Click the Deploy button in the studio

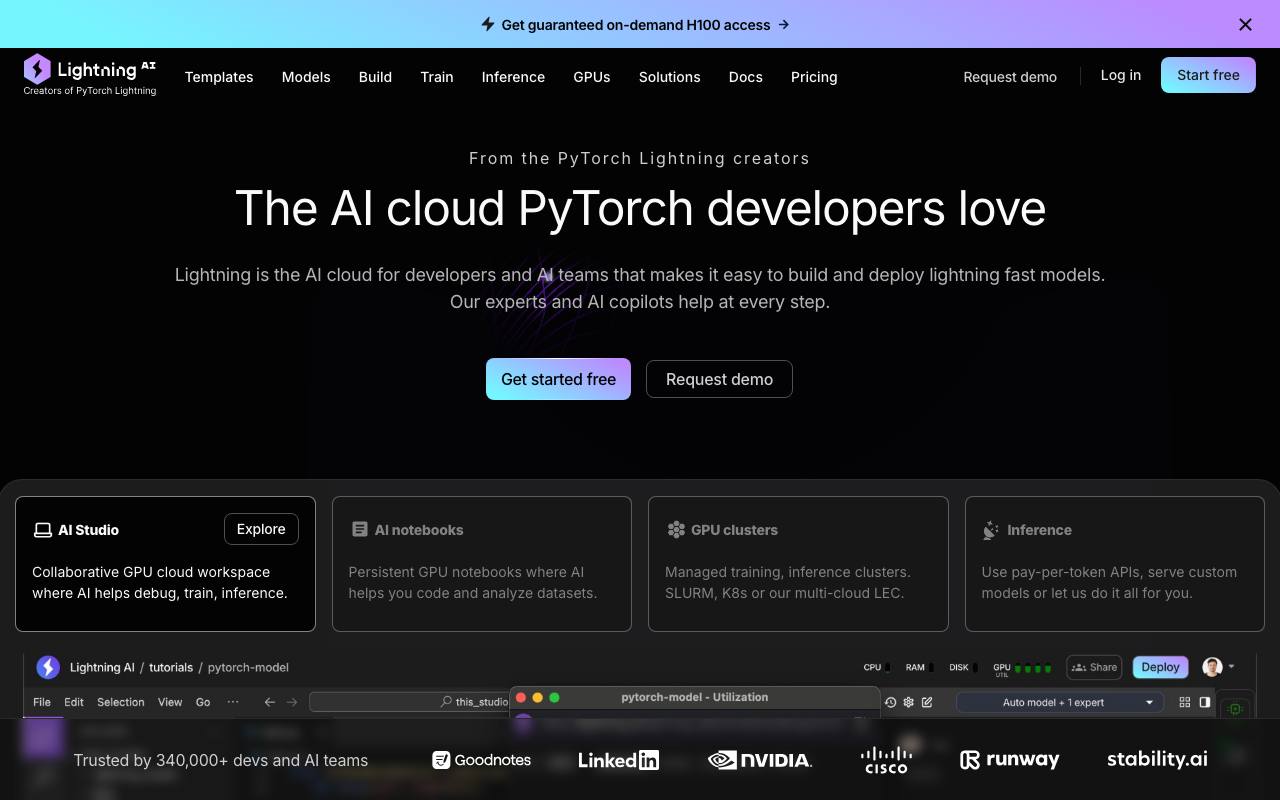(1160, 667)
